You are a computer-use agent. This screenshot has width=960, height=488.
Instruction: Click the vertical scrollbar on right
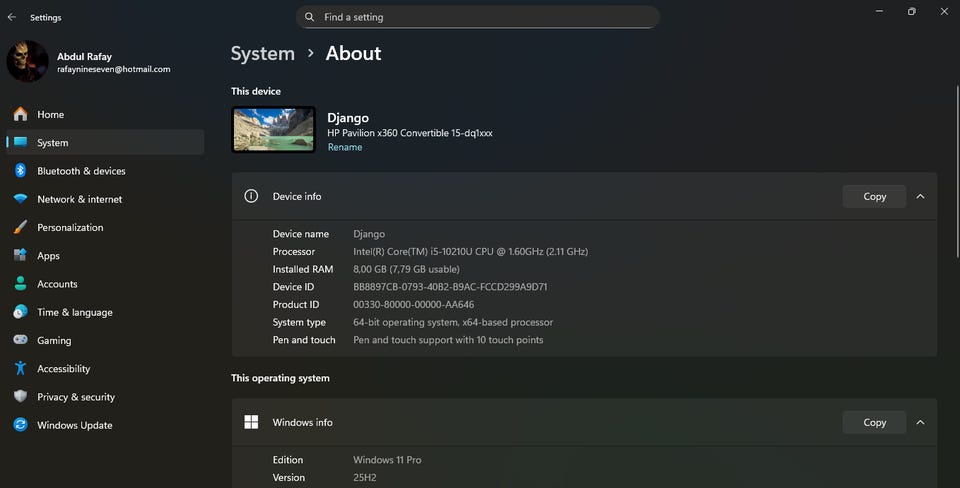coord(957,171)
